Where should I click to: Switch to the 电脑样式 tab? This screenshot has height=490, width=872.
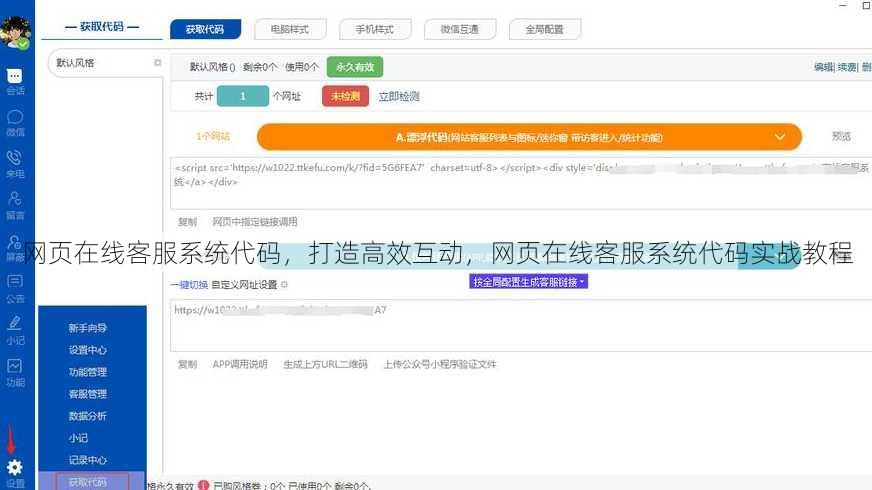(x=290, y=29)
